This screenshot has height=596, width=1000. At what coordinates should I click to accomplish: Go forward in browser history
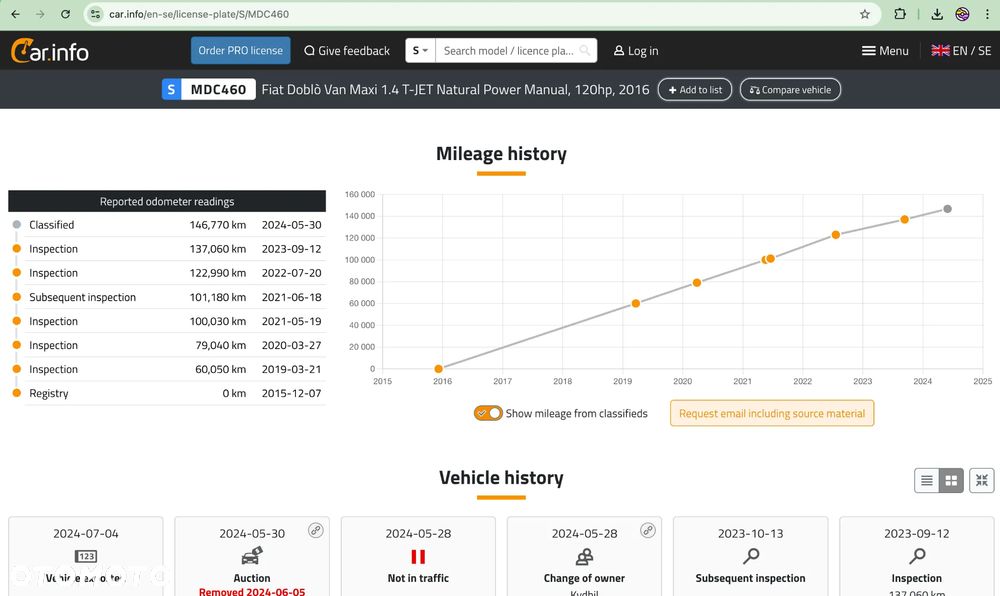pyautogui.click(x=40, y=14)
